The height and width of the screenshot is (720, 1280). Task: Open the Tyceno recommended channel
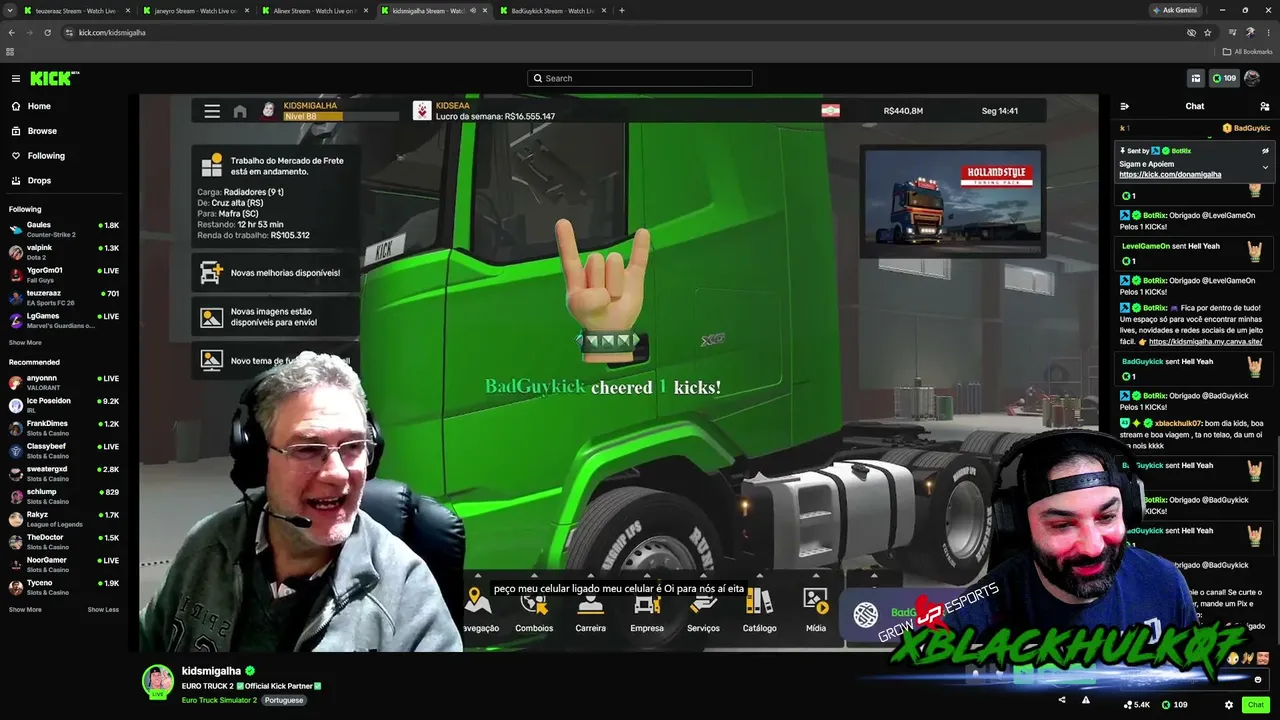coord(64,587)
